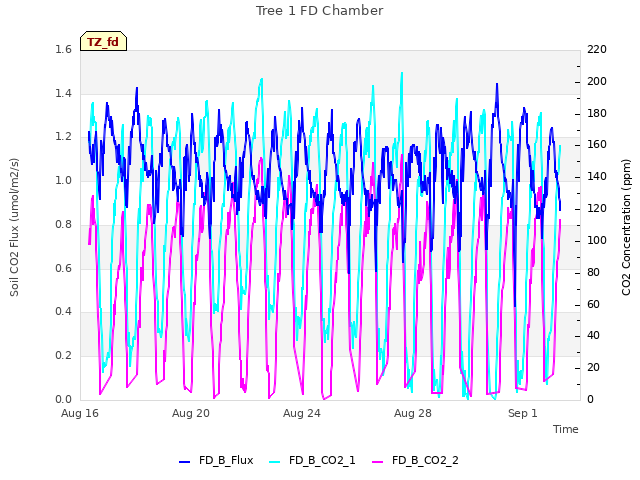This screenshot has width=640, height=480.
Task: Toggle the FD_B_CO2_1 legend entry
Action: click(x=312, y=460)
